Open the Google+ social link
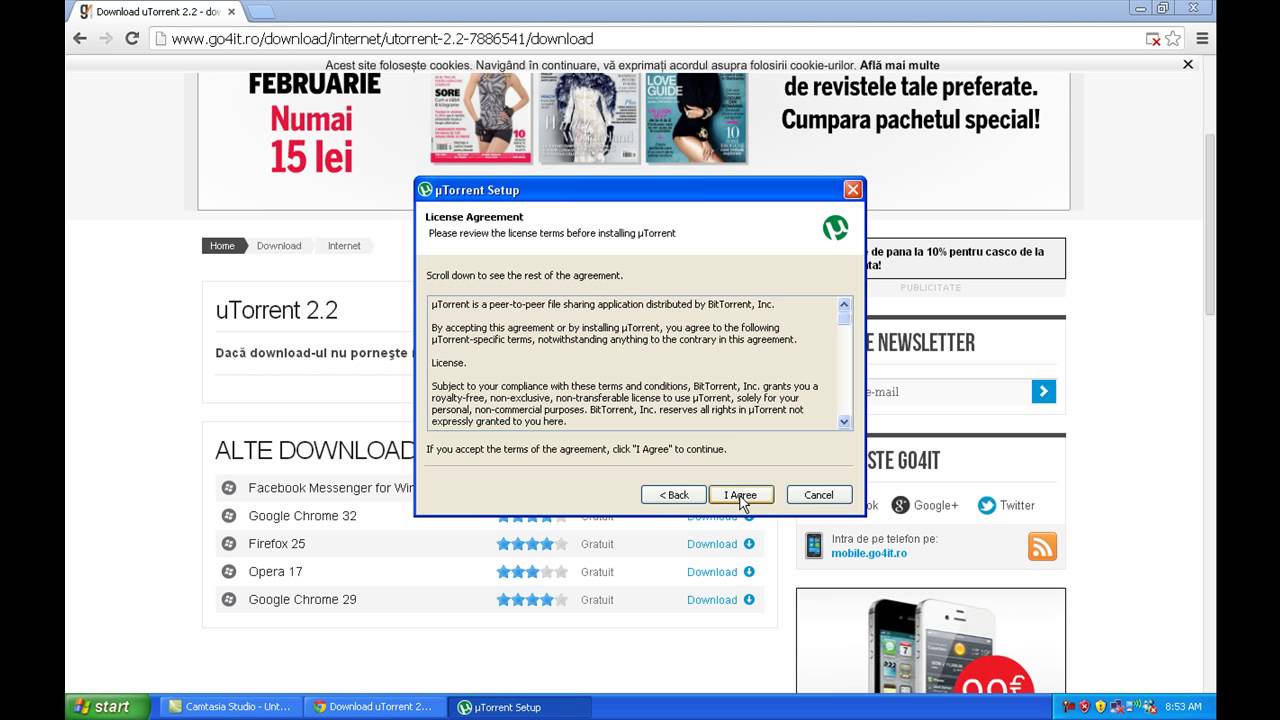Screen dimensions: 1280x720 925,506
